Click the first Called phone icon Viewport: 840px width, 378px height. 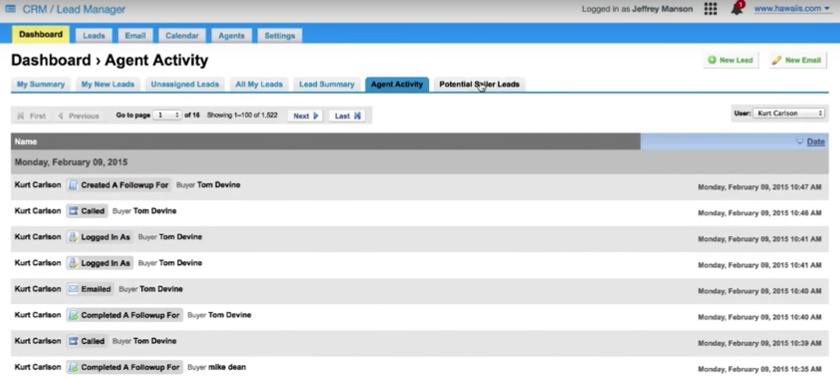click(x=73, y=211)
